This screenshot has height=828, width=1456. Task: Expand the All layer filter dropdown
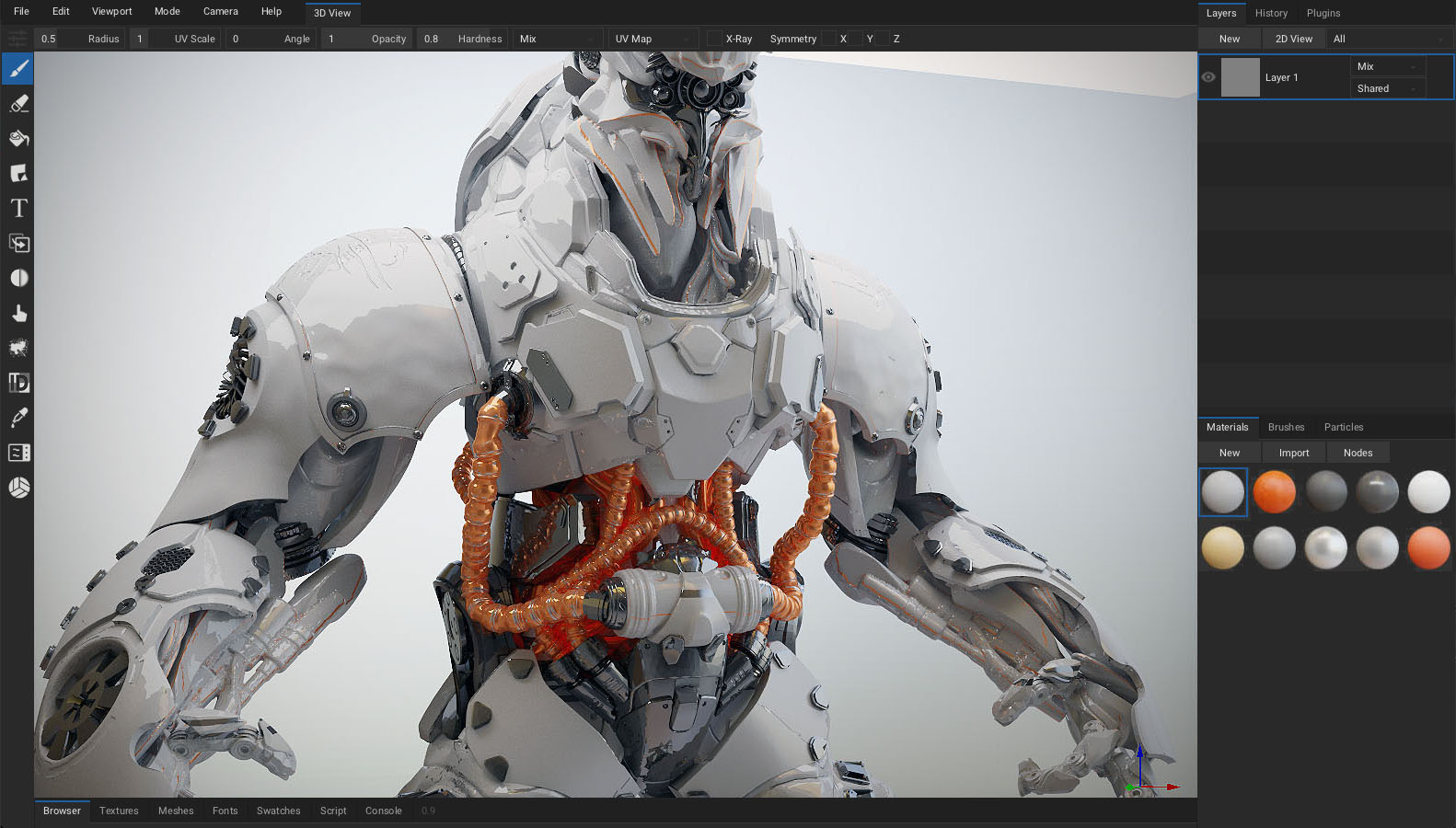pyautogui.click(x=1387, y=39)
